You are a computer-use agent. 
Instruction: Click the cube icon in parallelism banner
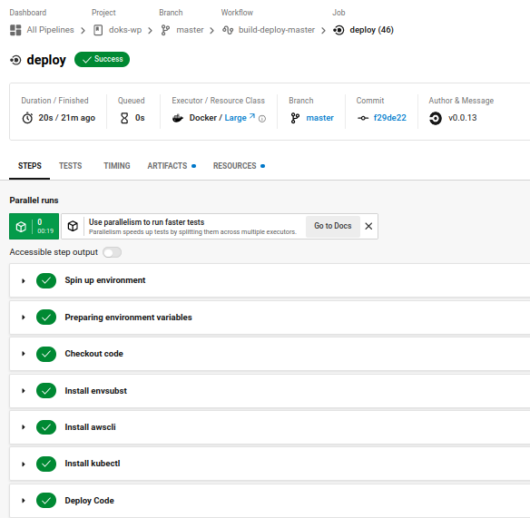coord(73,226)
